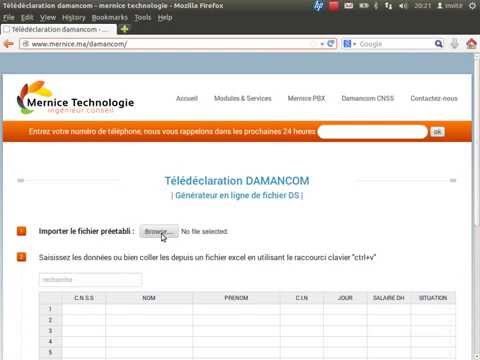Click the NOM column header
This screenshot has height=360, width=480.
[149, 298]
